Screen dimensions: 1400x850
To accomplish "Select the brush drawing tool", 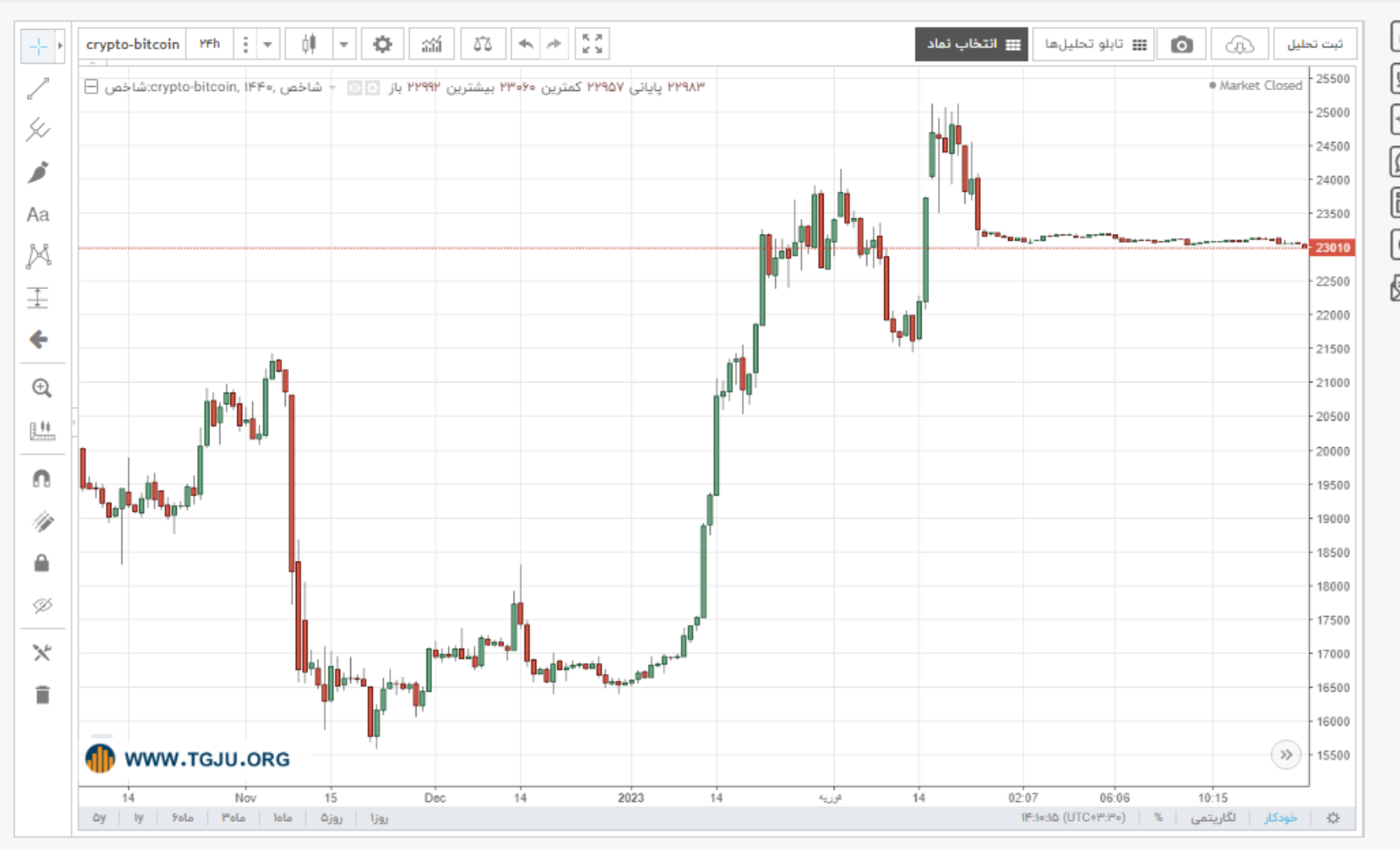I will coord(38,173).
